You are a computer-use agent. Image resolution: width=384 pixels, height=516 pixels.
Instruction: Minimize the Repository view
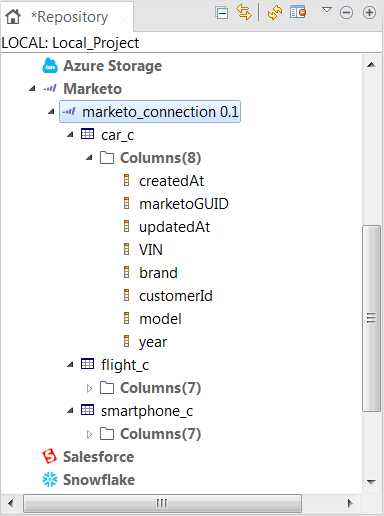(x=346, y=13)
